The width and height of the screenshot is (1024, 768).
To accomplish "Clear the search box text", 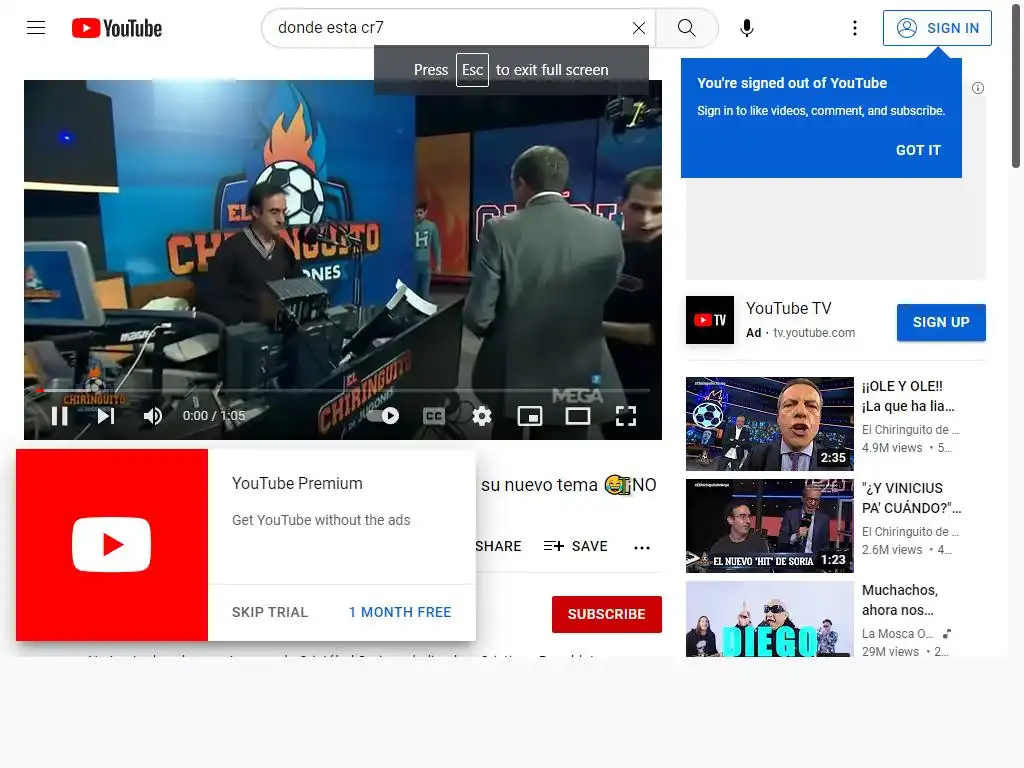I will [639, 27].
